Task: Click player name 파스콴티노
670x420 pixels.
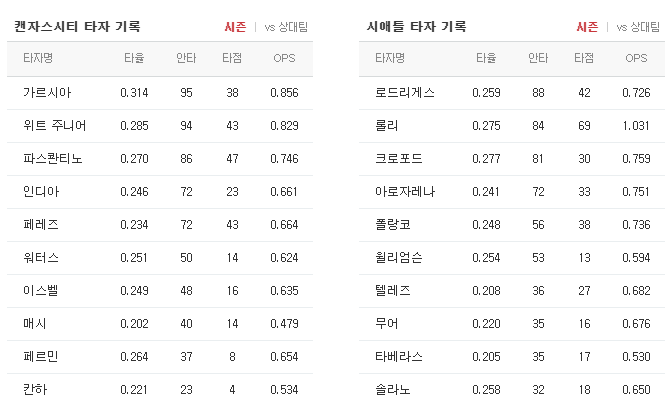Action: coord(53,159)
